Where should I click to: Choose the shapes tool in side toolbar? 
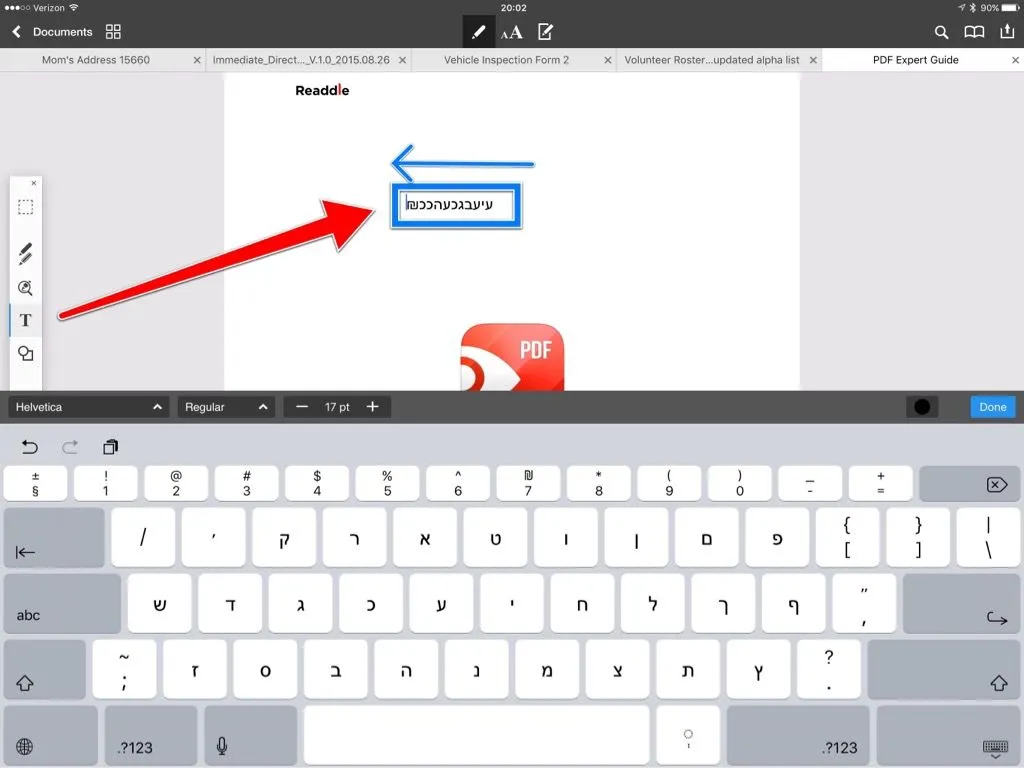[26, 353]
